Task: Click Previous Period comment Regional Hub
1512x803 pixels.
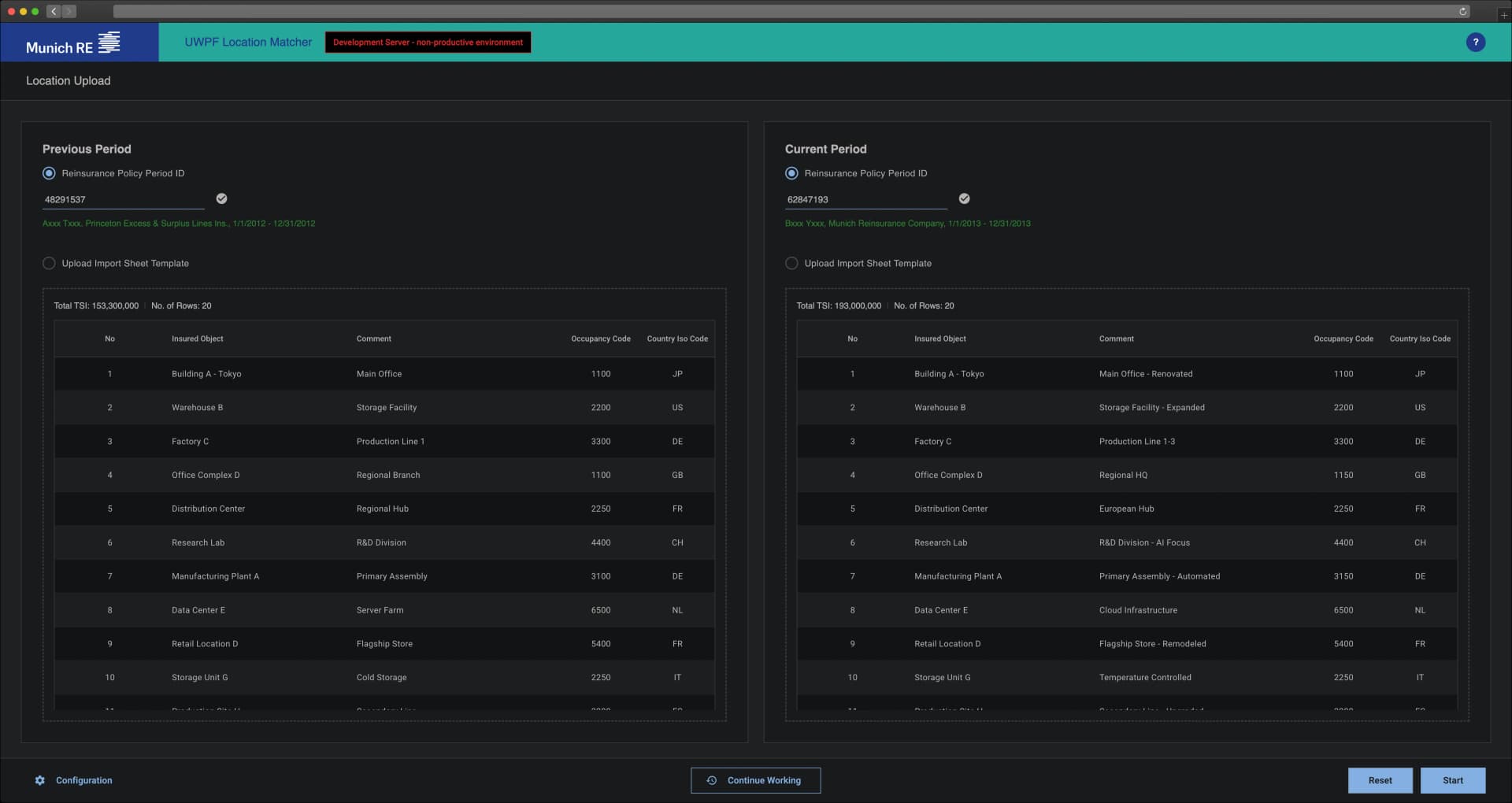Action: click(383, 509)
